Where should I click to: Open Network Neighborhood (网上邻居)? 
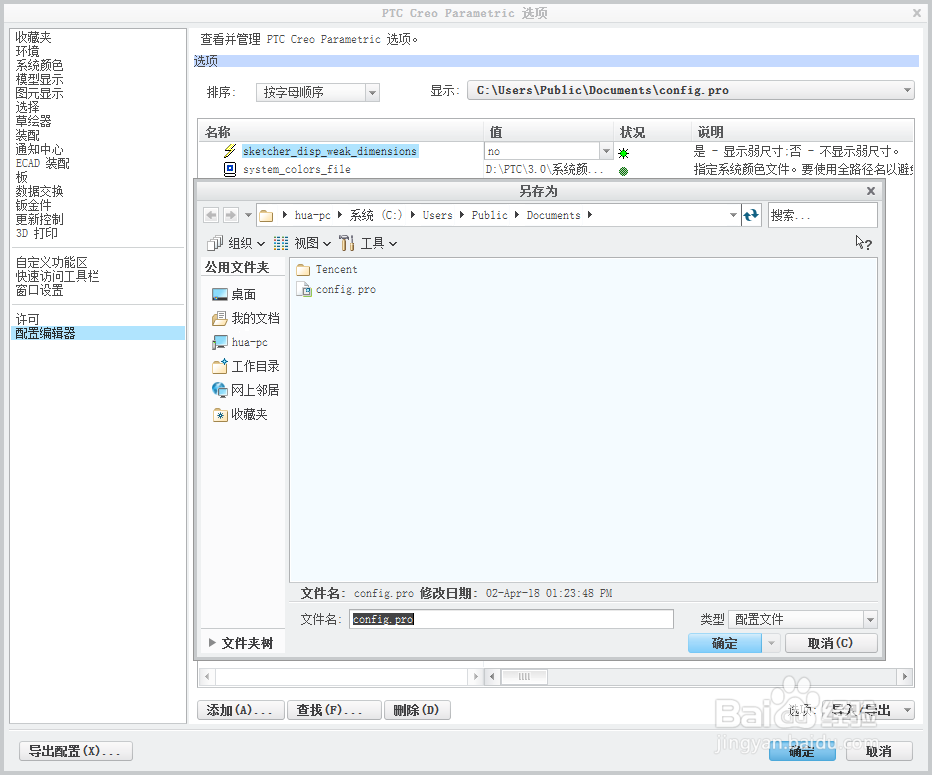(x=245, y=390)
